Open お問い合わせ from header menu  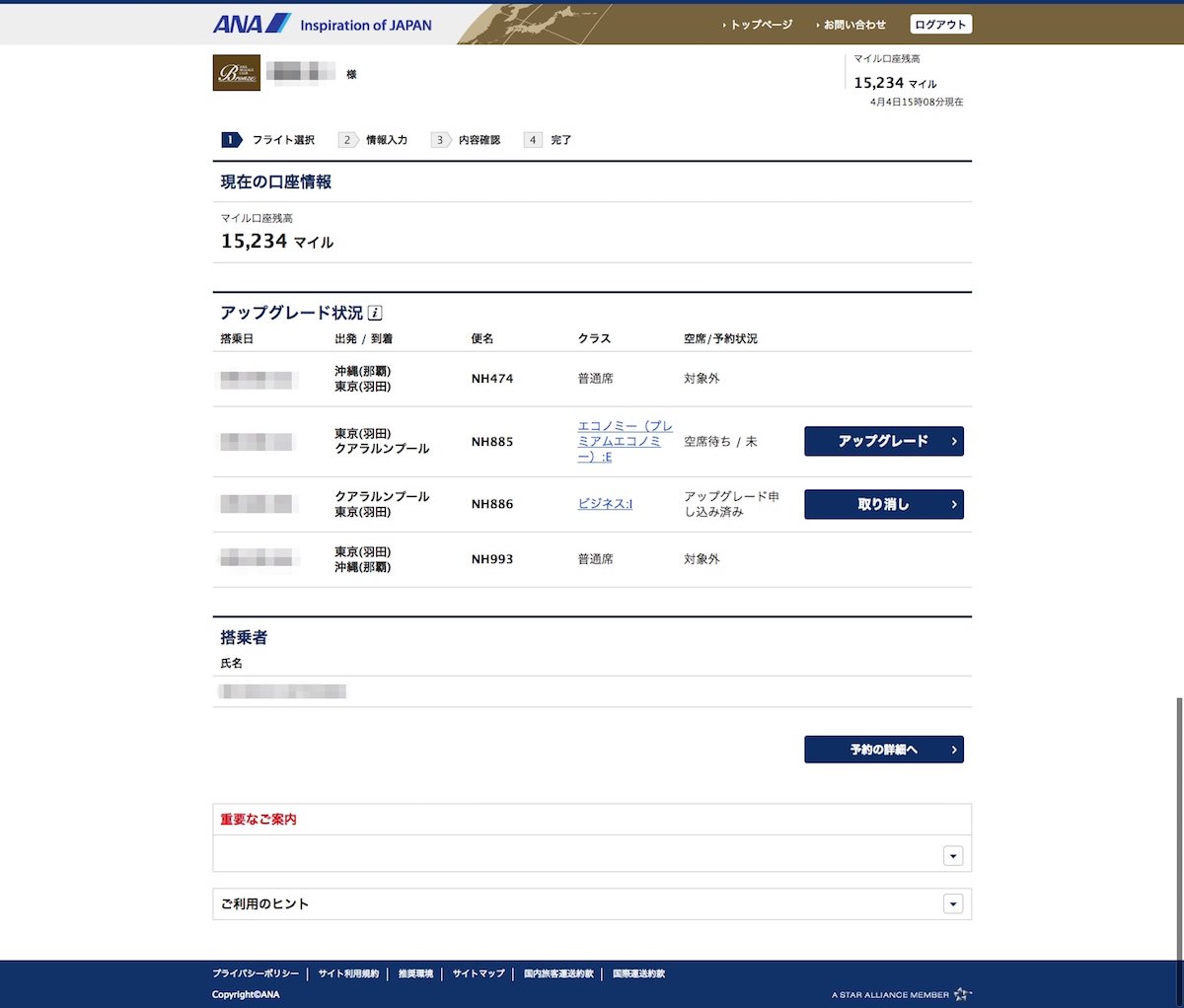tap(853, 25)
